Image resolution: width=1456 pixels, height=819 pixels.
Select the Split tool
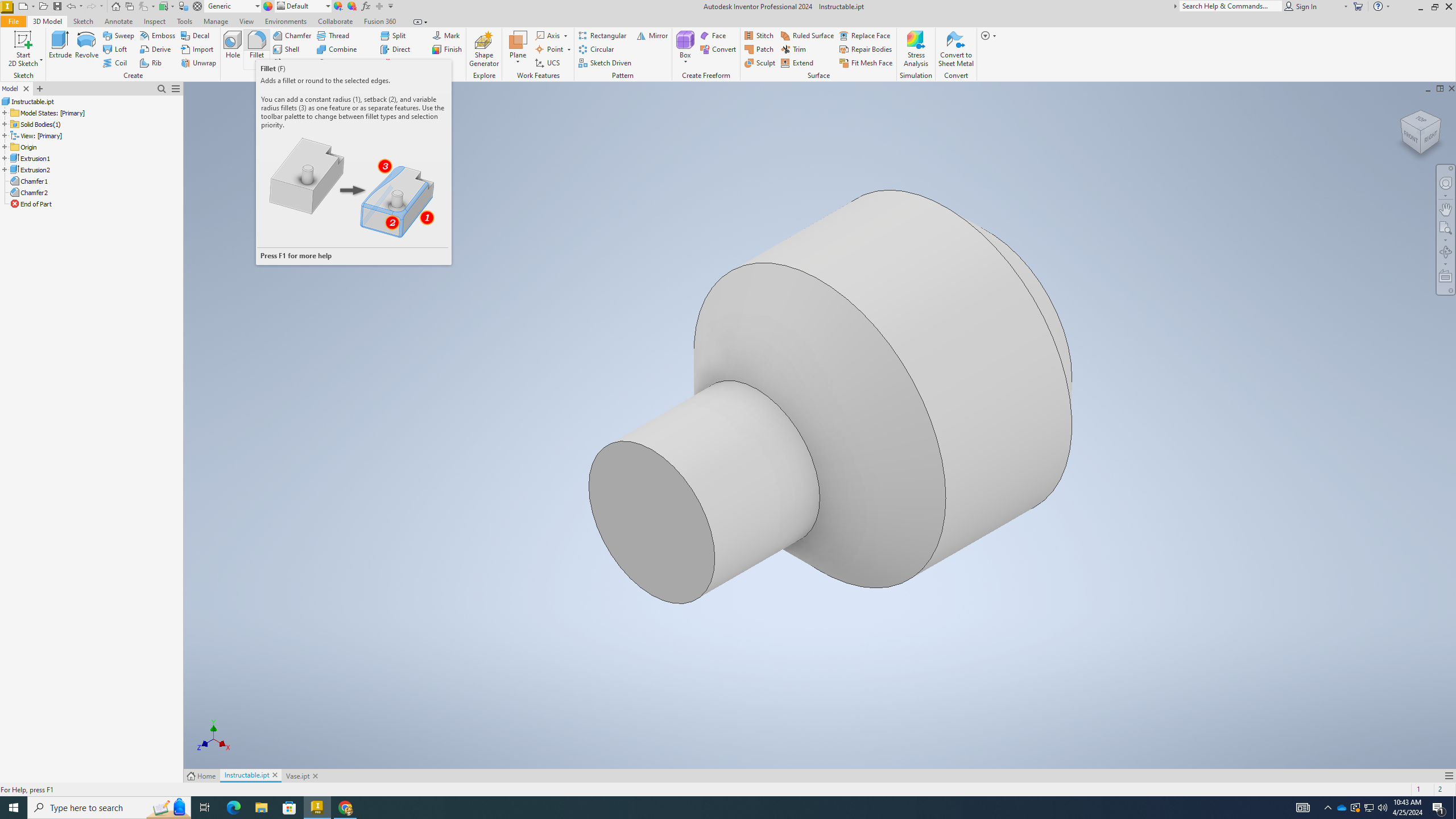(x=393, y=36)
